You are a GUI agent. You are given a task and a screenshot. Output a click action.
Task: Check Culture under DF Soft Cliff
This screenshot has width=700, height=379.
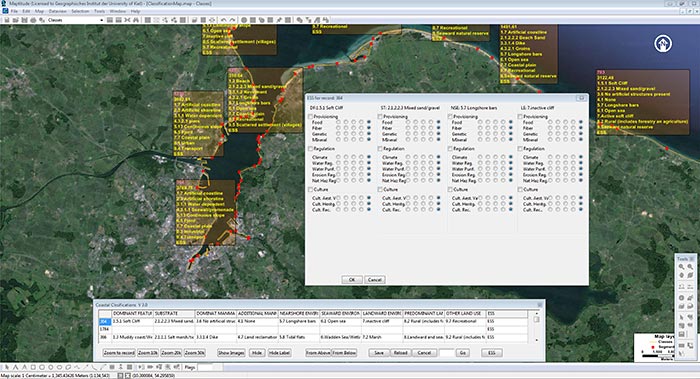click(x=310, y=189)
